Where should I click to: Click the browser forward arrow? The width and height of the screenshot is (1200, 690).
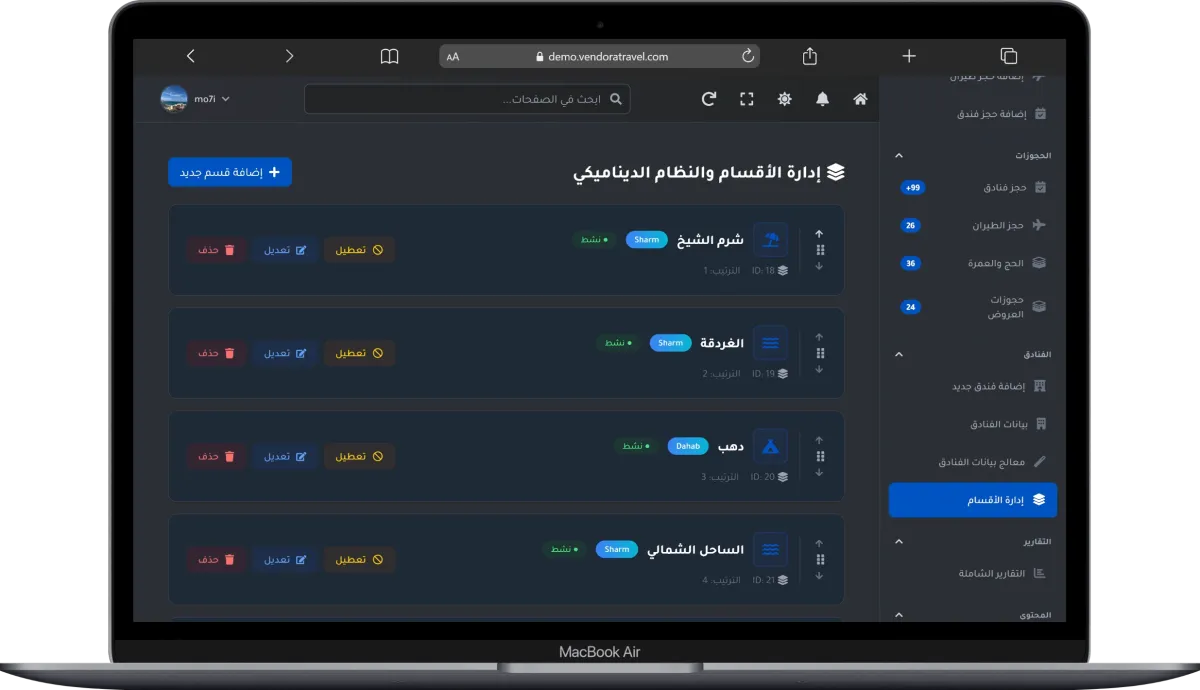pos(289,56)
